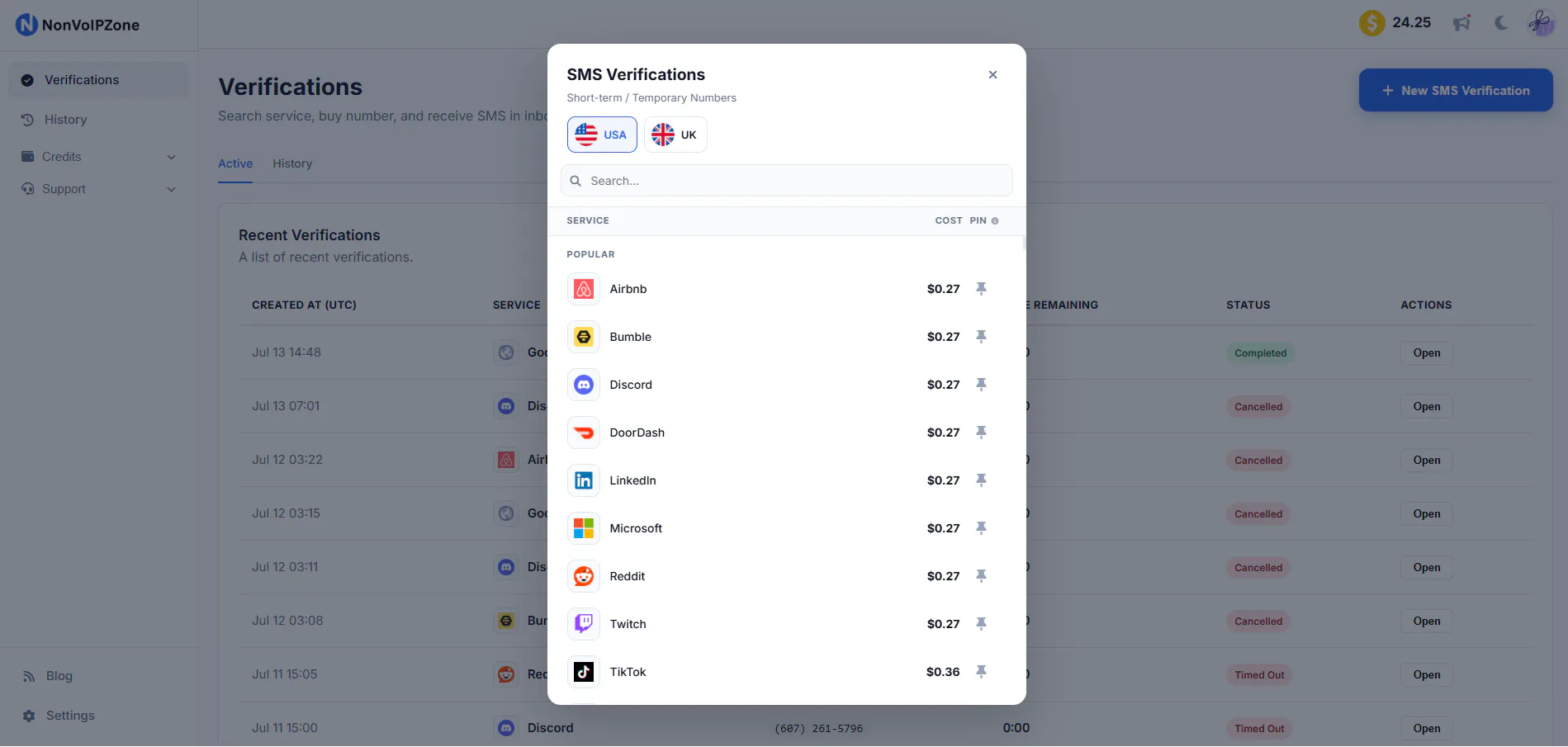Click the DoorDash logo icon
Image resolution: width=1568 pixels, height=747 pixels.
(584, 433)
